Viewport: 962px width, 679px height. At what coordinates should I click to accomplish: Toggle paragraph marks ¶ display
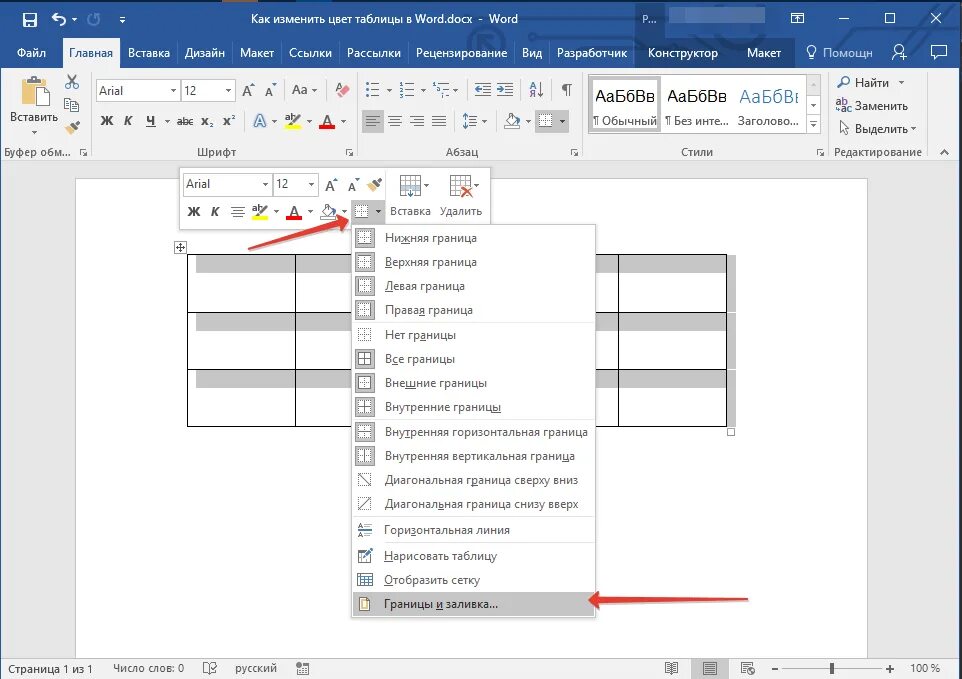(x=566, y=90)
